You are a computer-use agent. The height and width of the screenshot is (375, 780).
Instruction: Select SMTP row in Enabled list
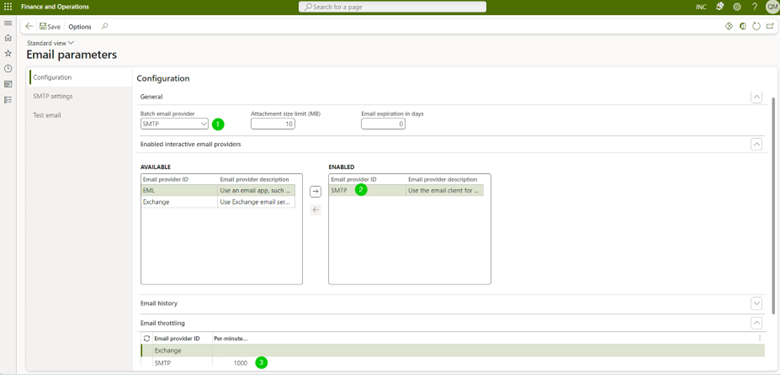[x=406, y=190]
